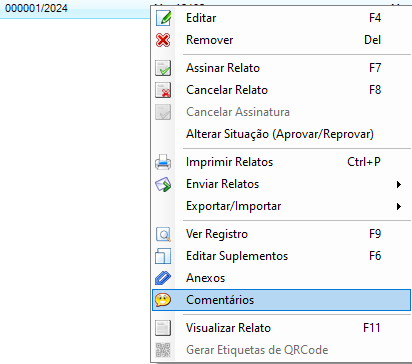Expand the Exportar/Importar submenu arrow
The image size is (412, 364).
click(x=398, y=206)
